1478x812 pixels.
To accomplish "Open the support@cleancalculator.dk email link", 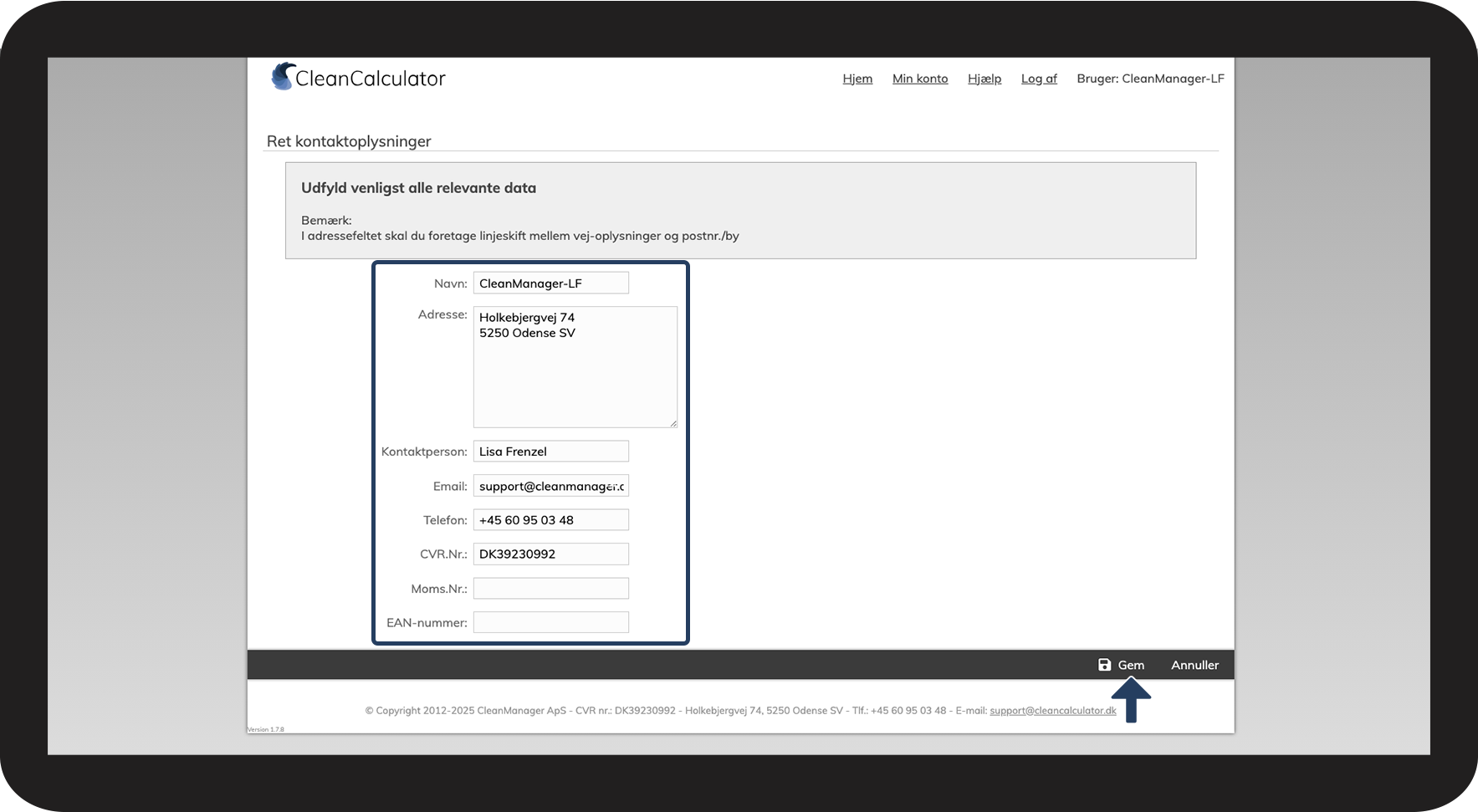I will coord(1052,711).
